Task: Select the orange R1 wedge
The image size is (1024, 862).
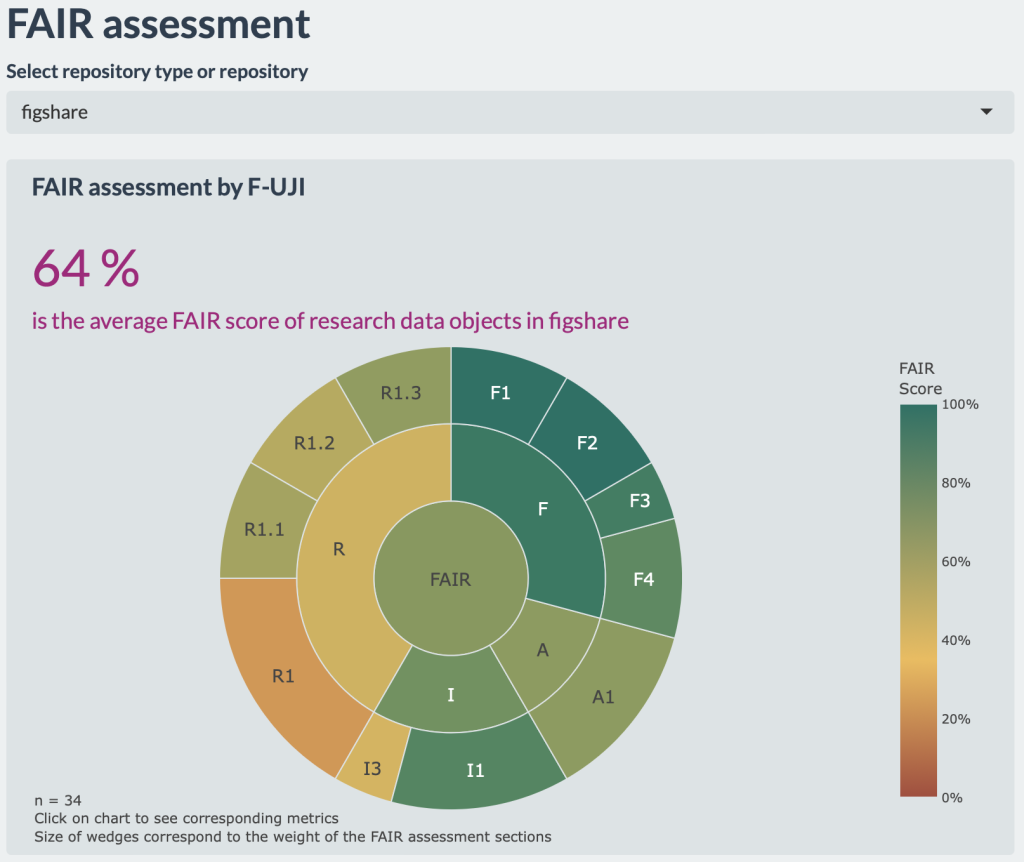Action: click(x=284, y=676)
